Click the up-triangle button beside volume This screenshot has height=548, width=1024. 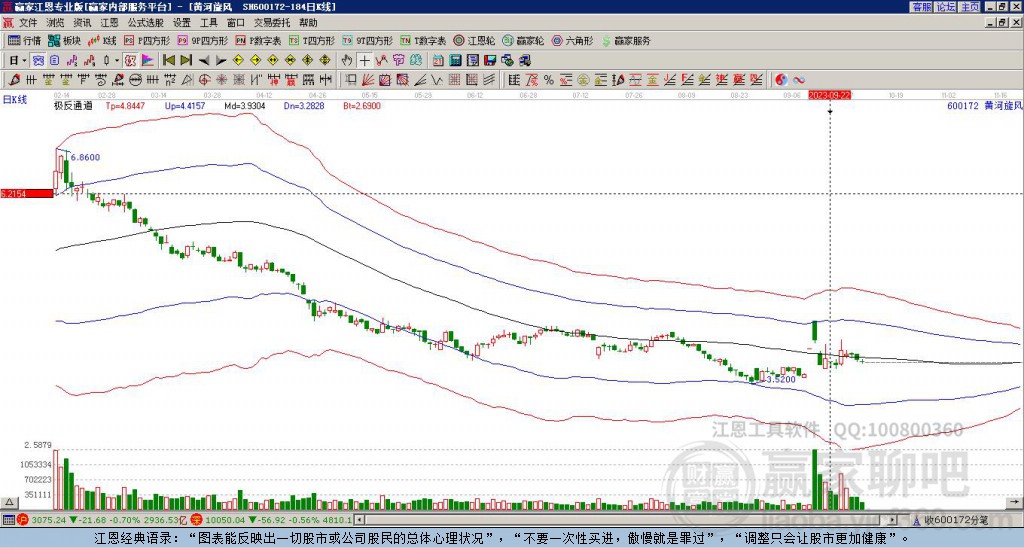tap(9, 502)
